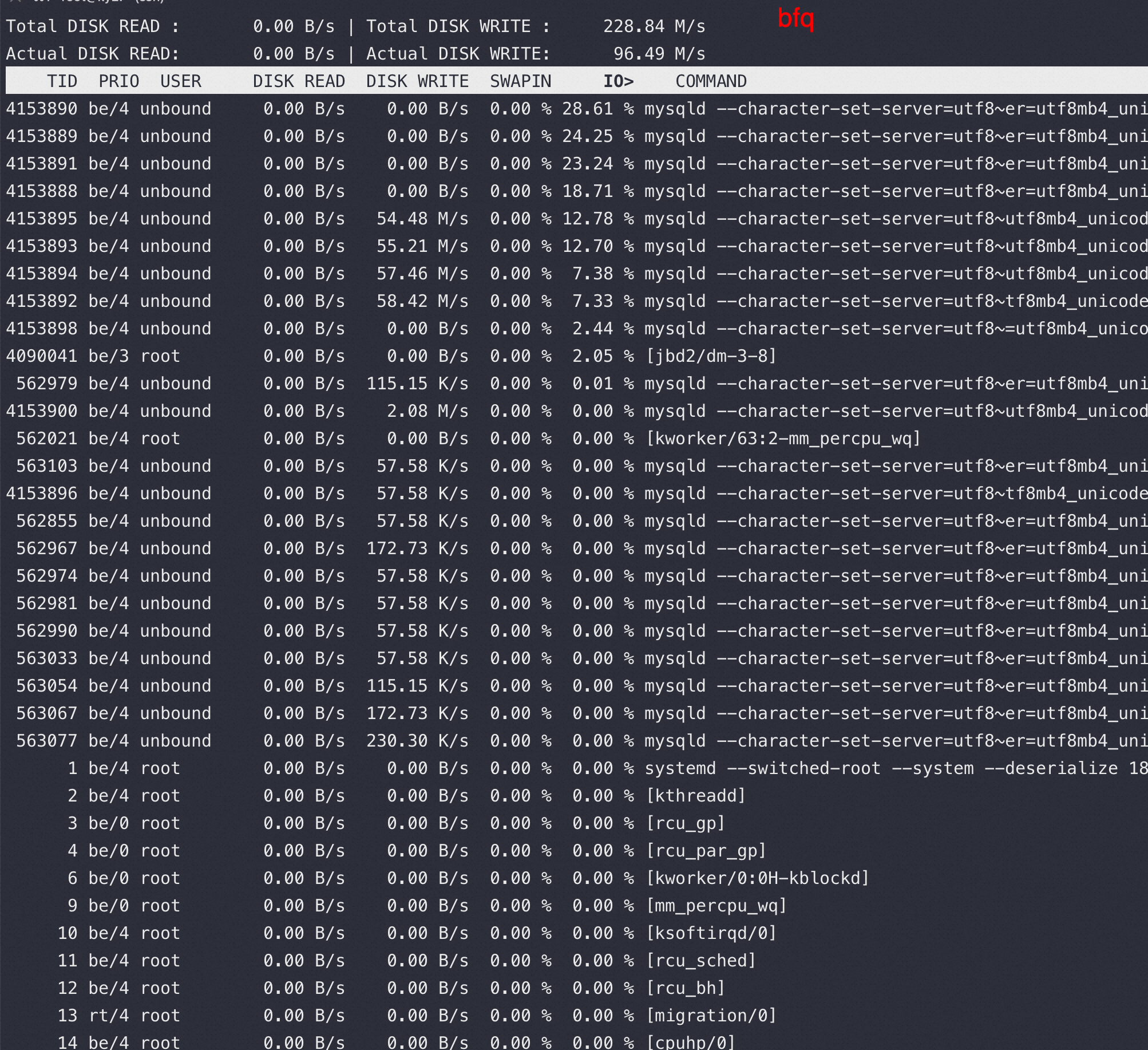Viewport: 1148px width, 1050px height.
Task: Click the 18.71 % IO value
Action: pyautogui.click(x=598, y=191)
